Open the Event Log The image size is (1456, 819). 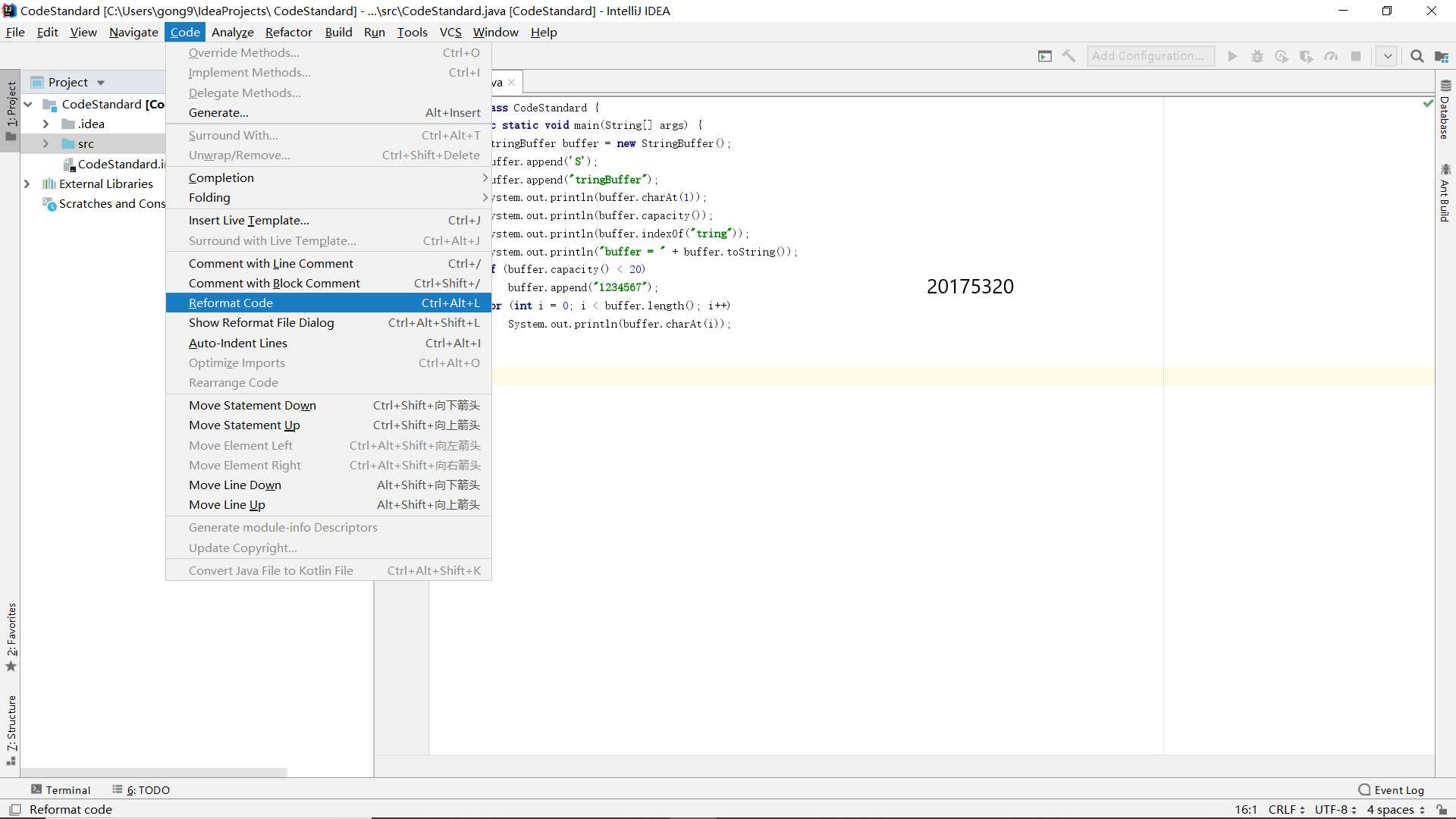pos(1392,789)
